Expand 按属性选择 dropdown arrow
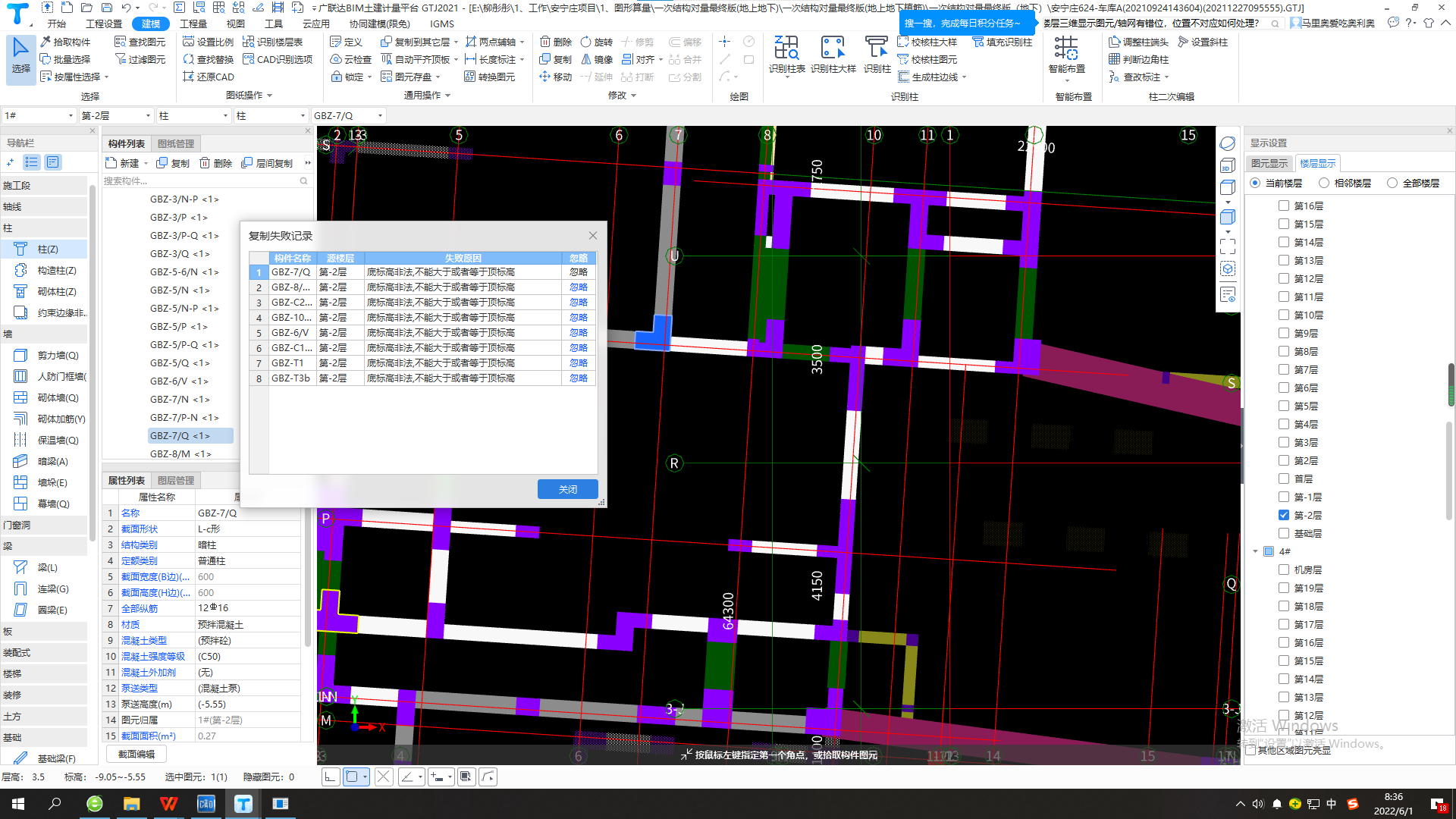 pyautogui.click(x=107, y=77)
